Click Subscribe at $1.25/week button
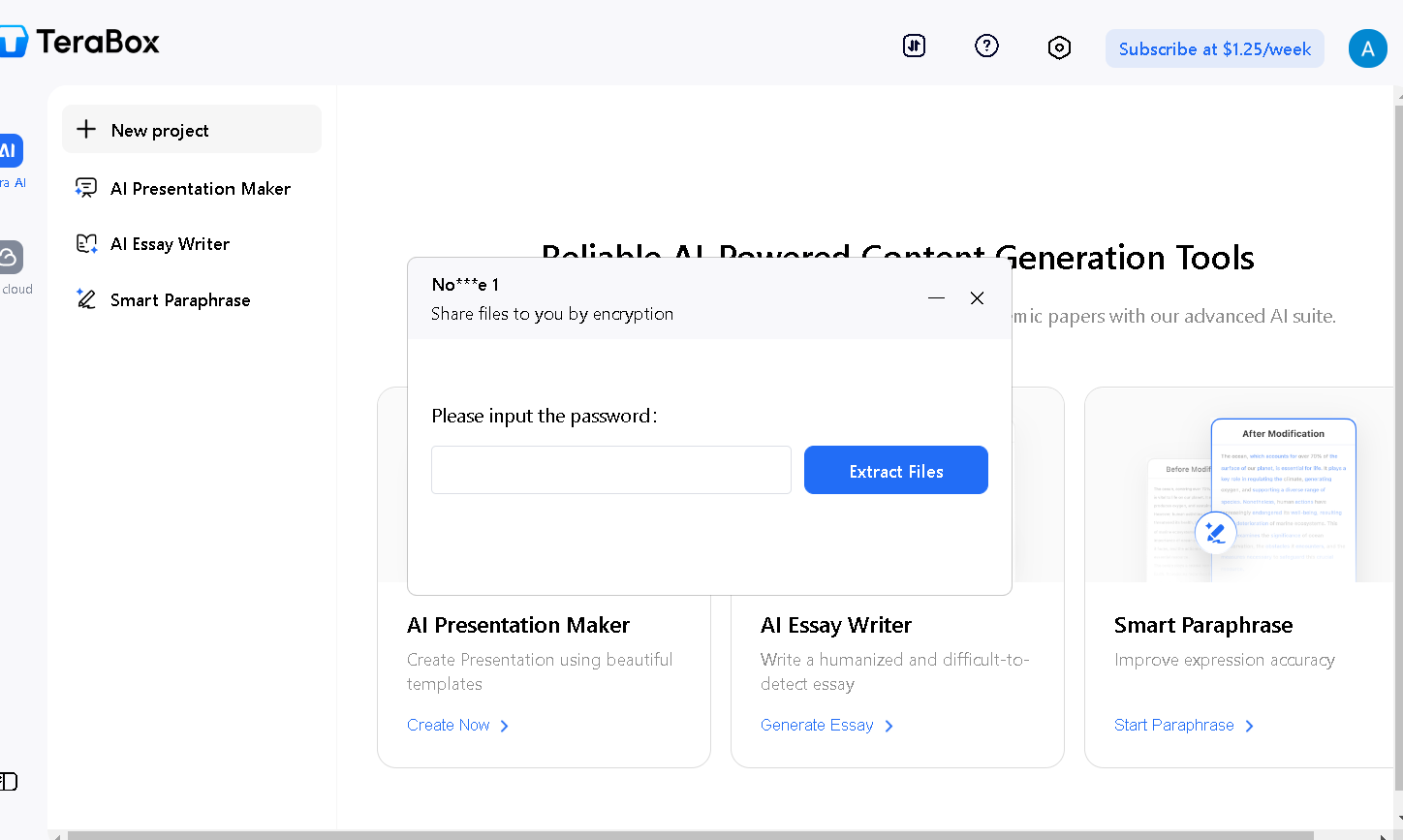The height and width of the screenshot is (840, 1403). [1214, 48]
